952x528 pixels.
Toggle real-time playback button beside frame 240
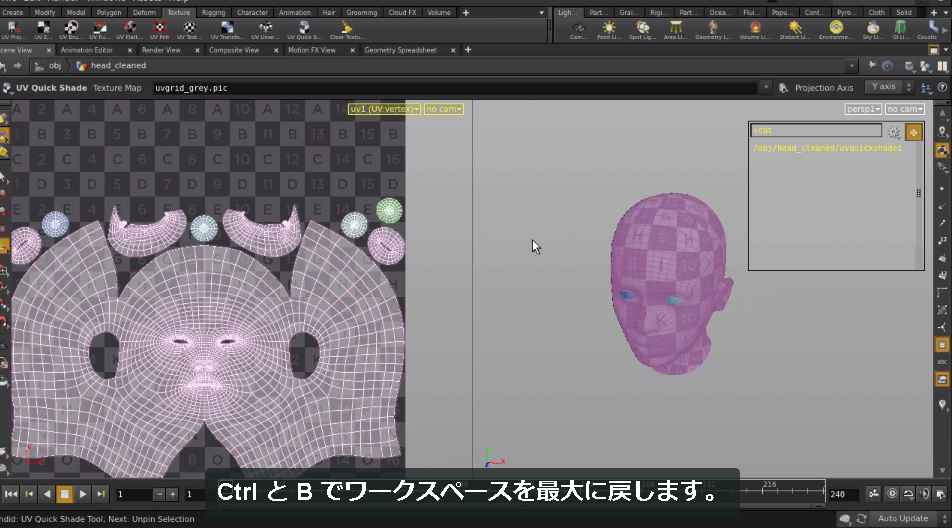[x=892, y=493]
